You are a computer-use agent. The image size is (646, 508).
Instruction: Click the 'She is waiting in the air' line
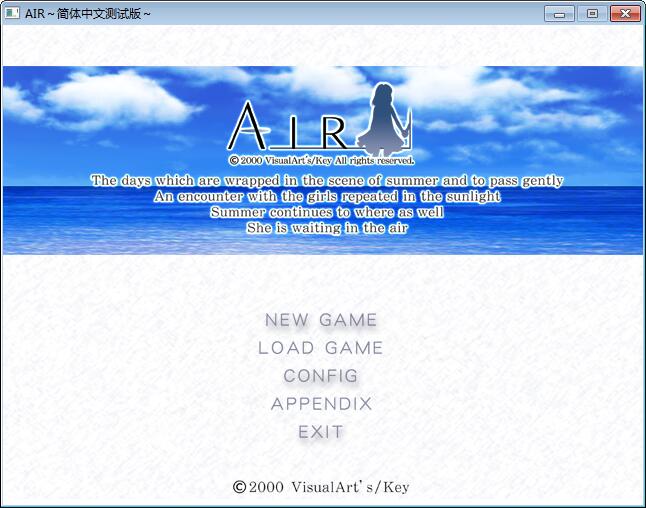(327, 228)
